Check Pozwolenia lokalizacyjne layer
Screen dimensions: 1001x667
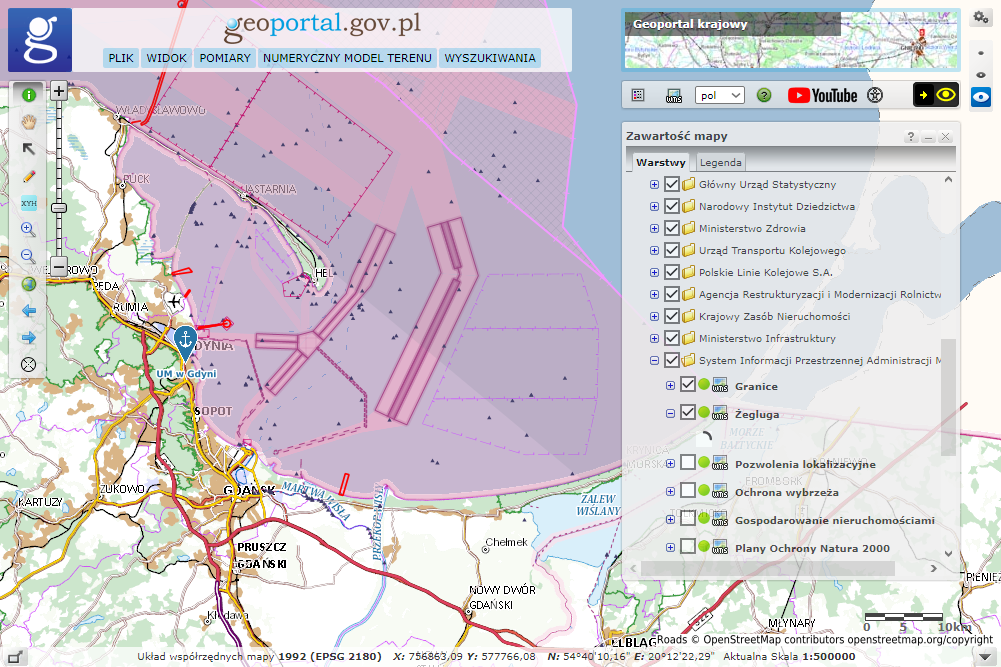pyautogui.click(x=688, y=463)
